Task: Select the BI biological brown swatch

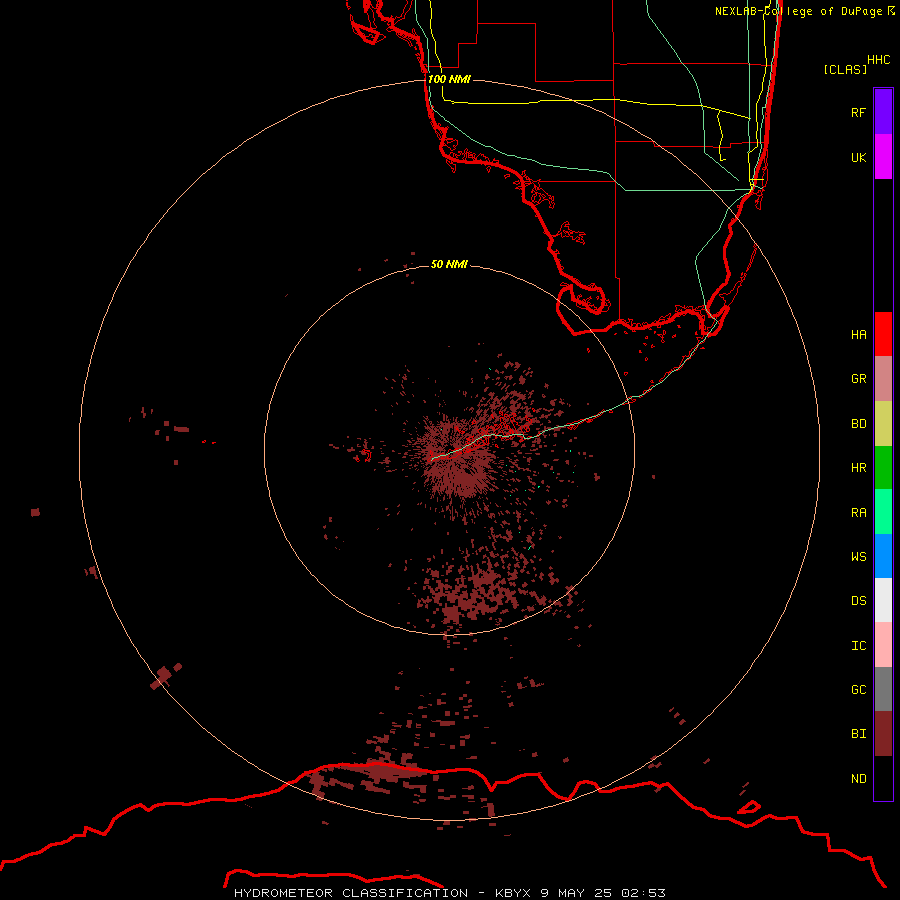Action: (x=883, y=734)
